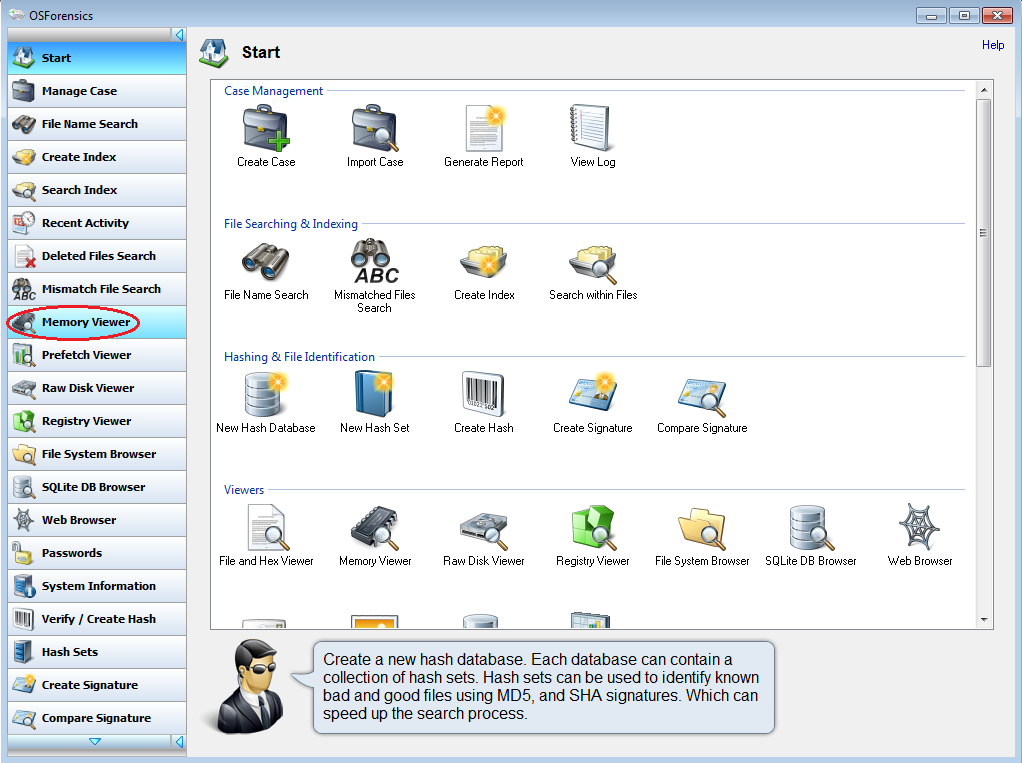Launch Mismatched Files Search icon

(375, 262)
